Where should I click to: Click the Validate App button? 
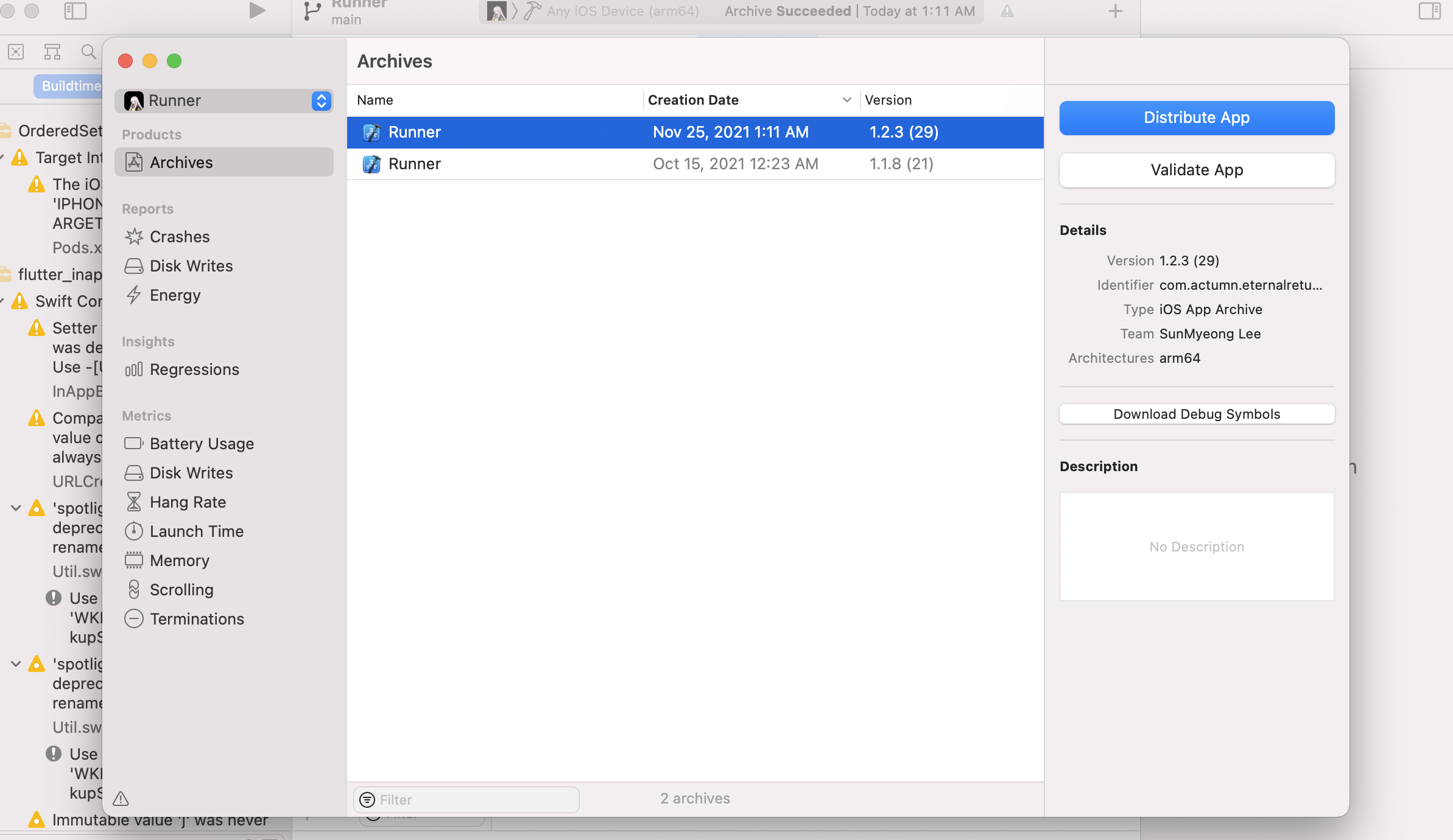tap(1197, 170)
